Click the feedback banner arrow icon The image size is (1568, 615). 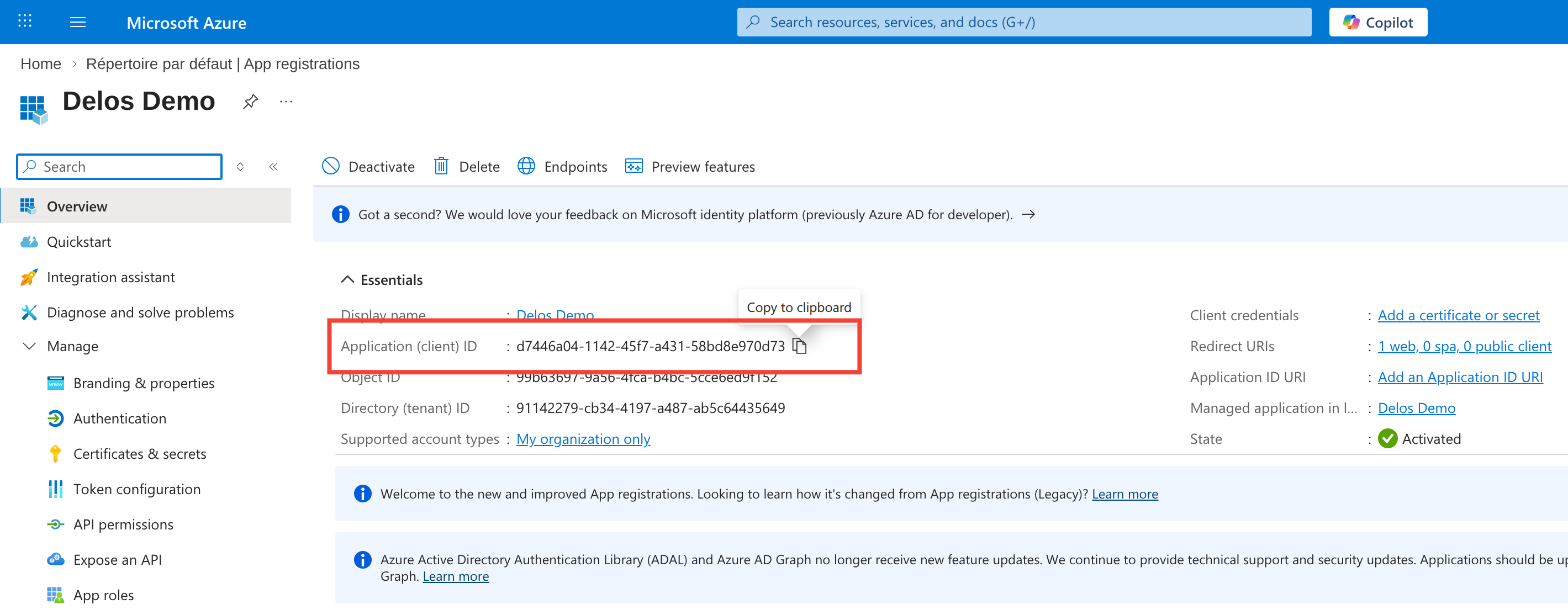pyautogui.click(x=1028, y=214)
